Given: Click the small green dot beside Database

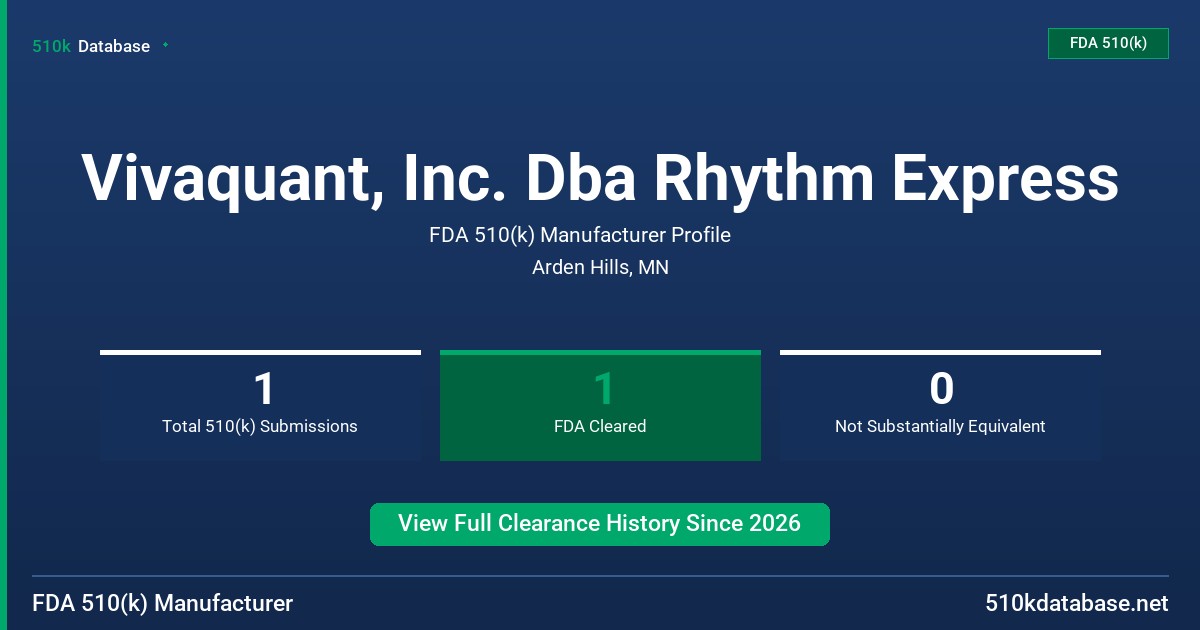Looking at the screenshot, I should coord(165,45).
